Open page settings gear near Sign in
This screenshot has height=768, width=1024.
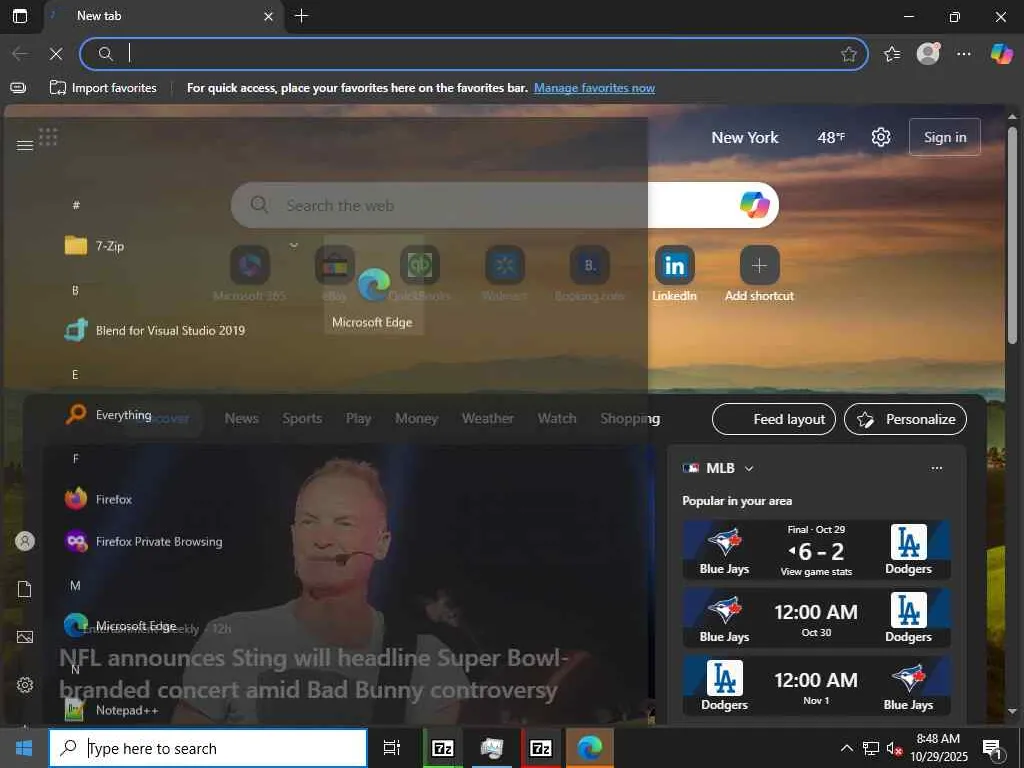pos(880,137)
